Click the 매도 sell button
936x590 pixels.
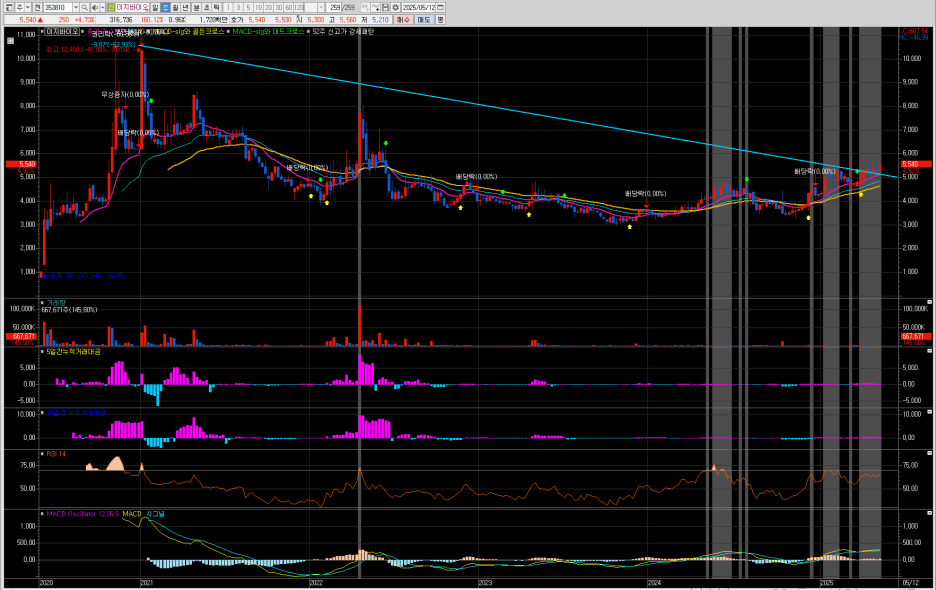pyautogui.click(x=424, y=20)
